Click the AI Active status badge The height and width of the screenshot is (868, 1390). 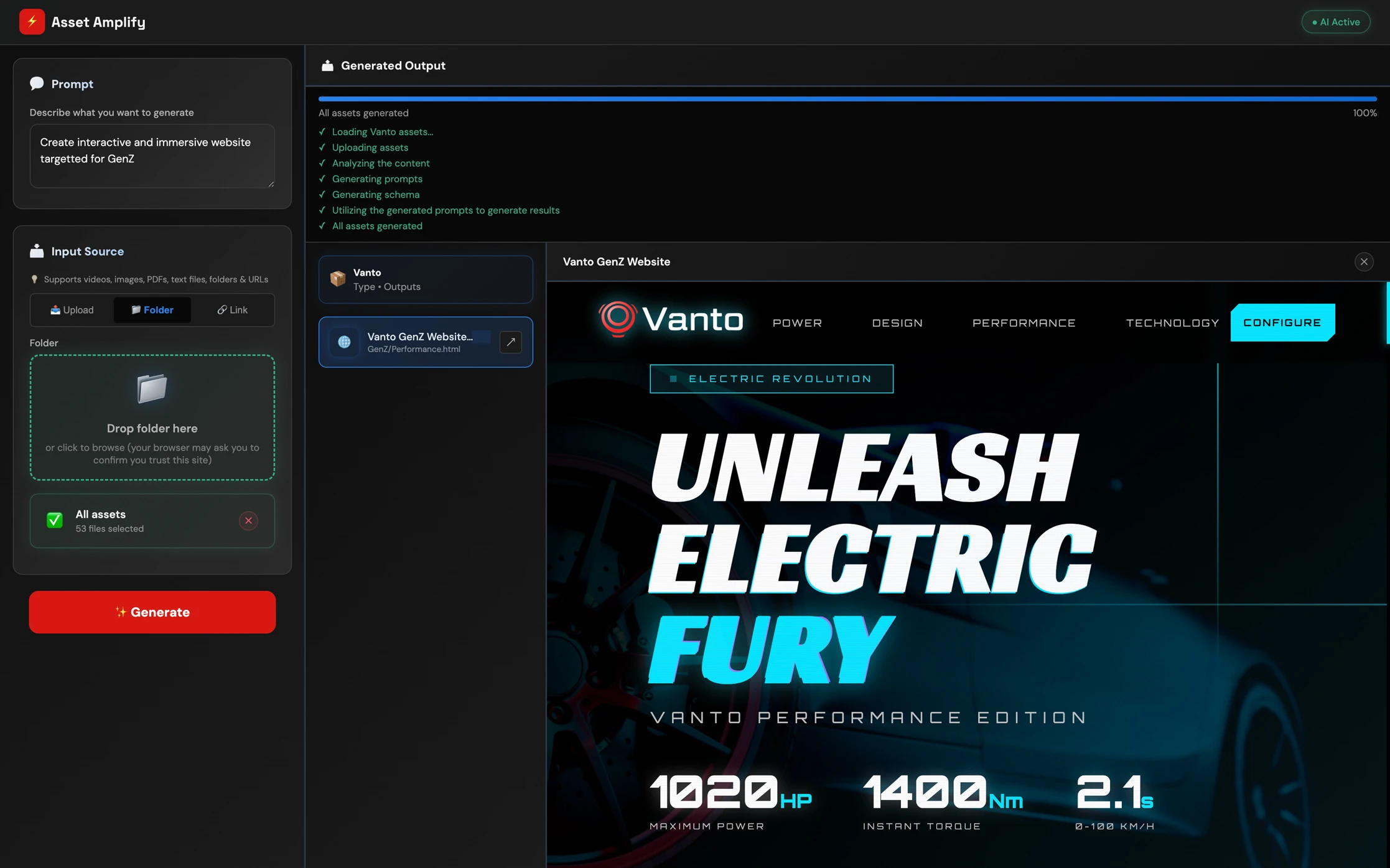click(x=1335, y=22)
